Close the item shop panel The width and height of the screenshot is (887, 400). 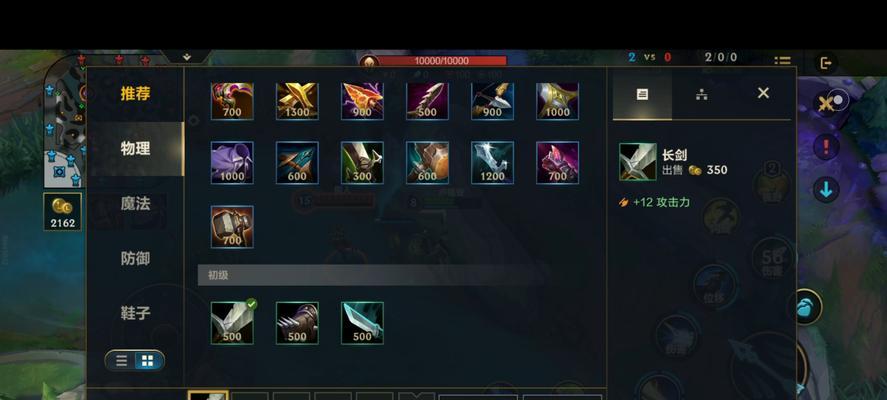tap(763, 93)
